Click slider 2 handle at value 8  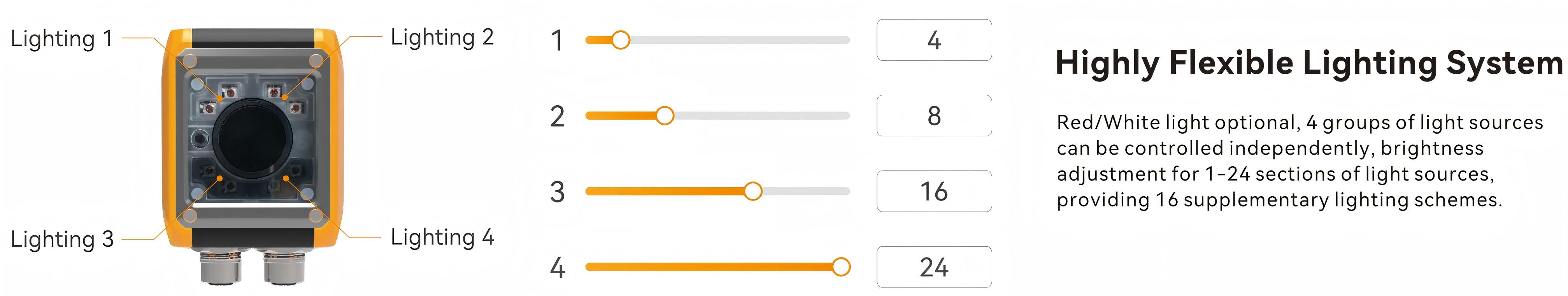[x=665, y=115]
